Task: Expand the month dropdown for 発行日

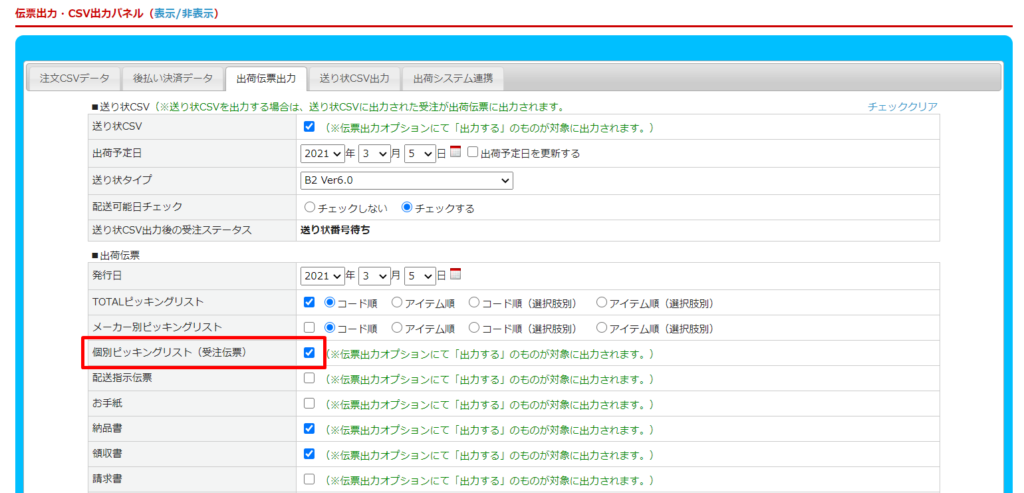Action: click(x=374, y=276)
